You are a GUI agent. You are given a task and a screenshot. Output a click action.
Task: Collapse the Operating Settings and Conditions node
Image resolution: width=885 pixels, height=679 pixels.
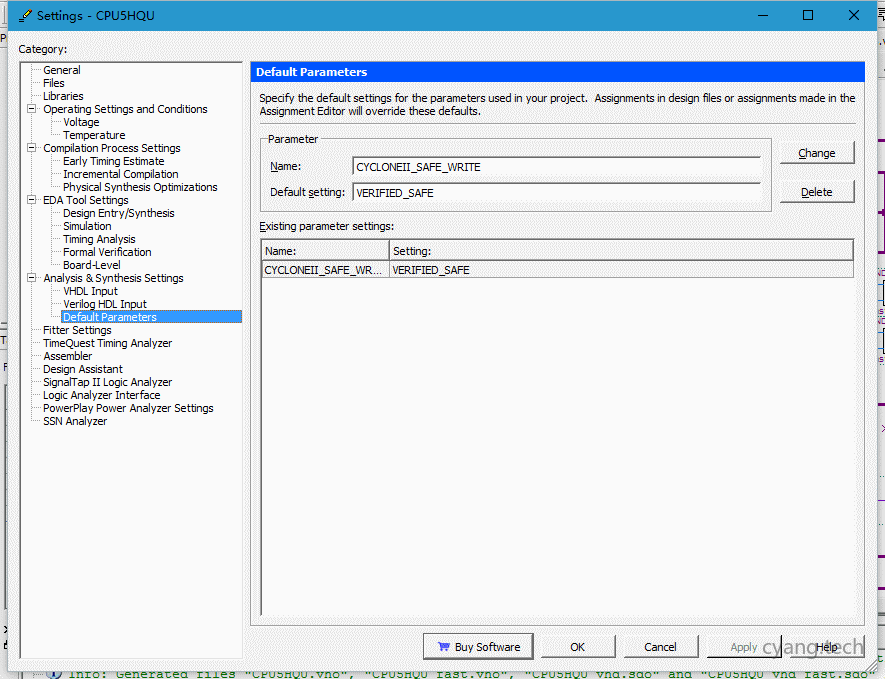click(32, 109)
